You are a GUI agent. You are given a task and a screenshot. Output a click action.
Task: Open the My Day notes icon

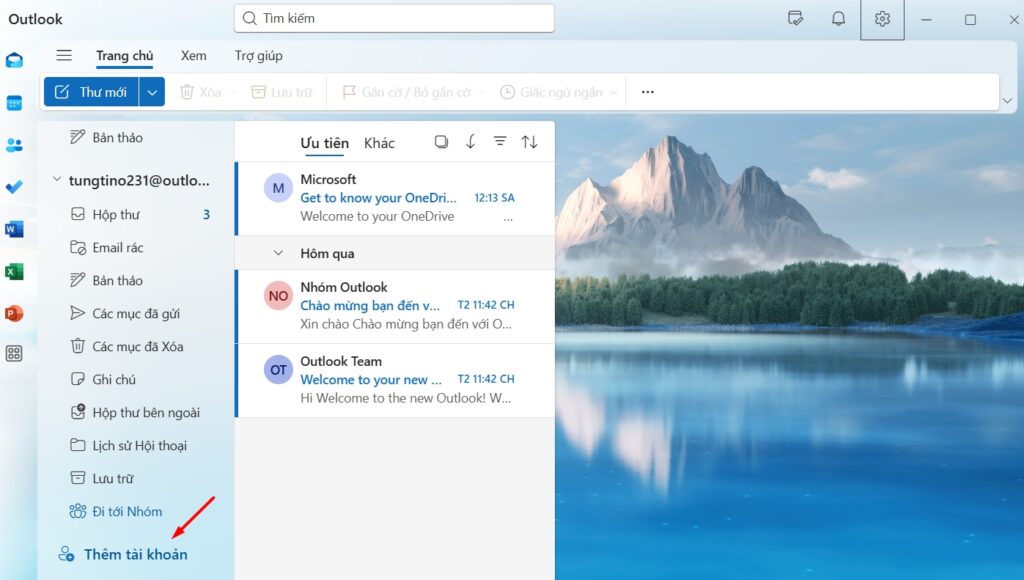pos(795,18)
